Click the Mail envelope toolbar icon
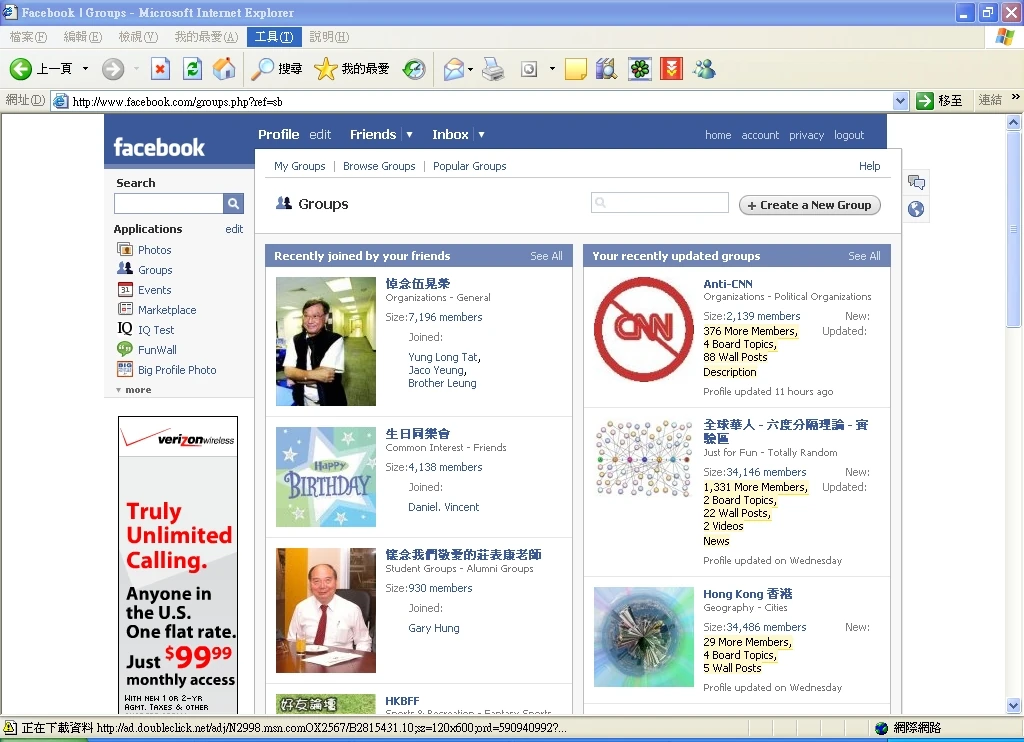This screenshot has height=742, width=1024. 454,69
